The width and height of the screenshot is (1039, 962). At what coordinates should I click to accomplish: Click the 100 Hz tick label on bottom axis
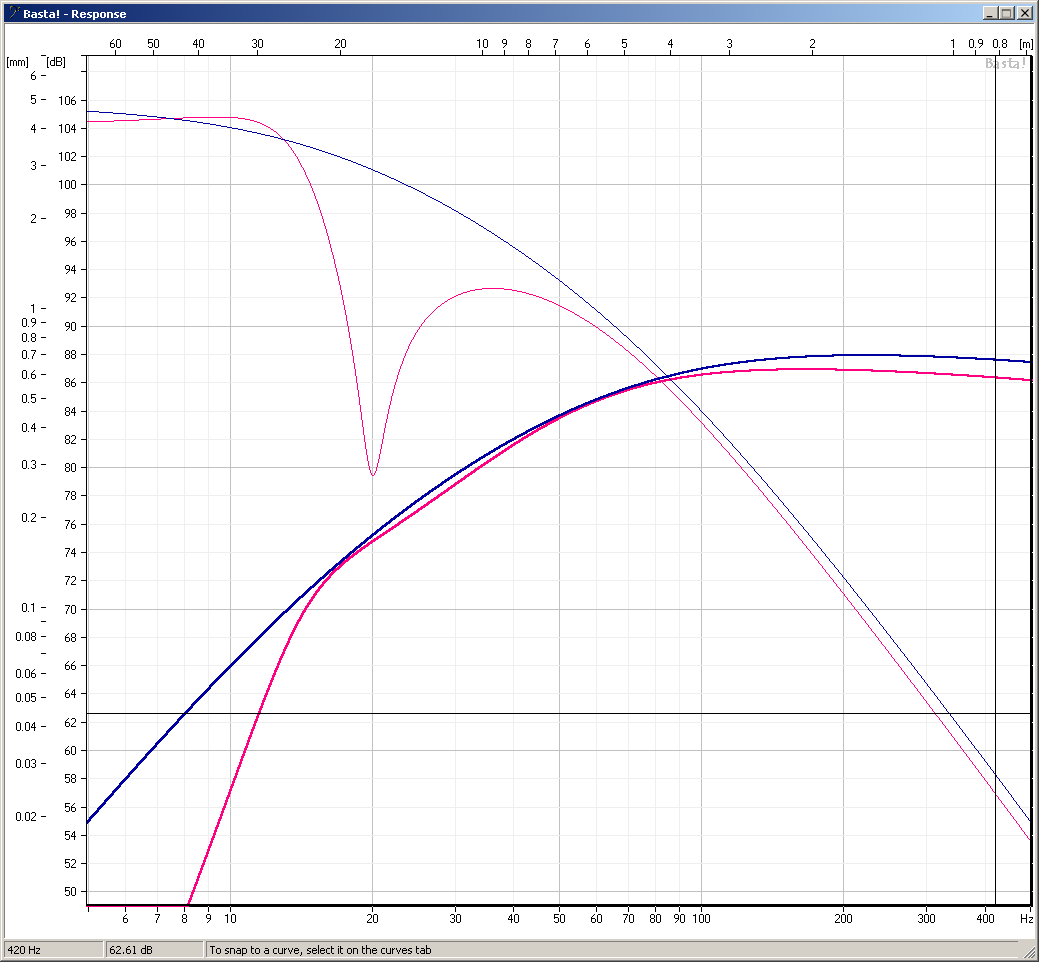point(700,917)
